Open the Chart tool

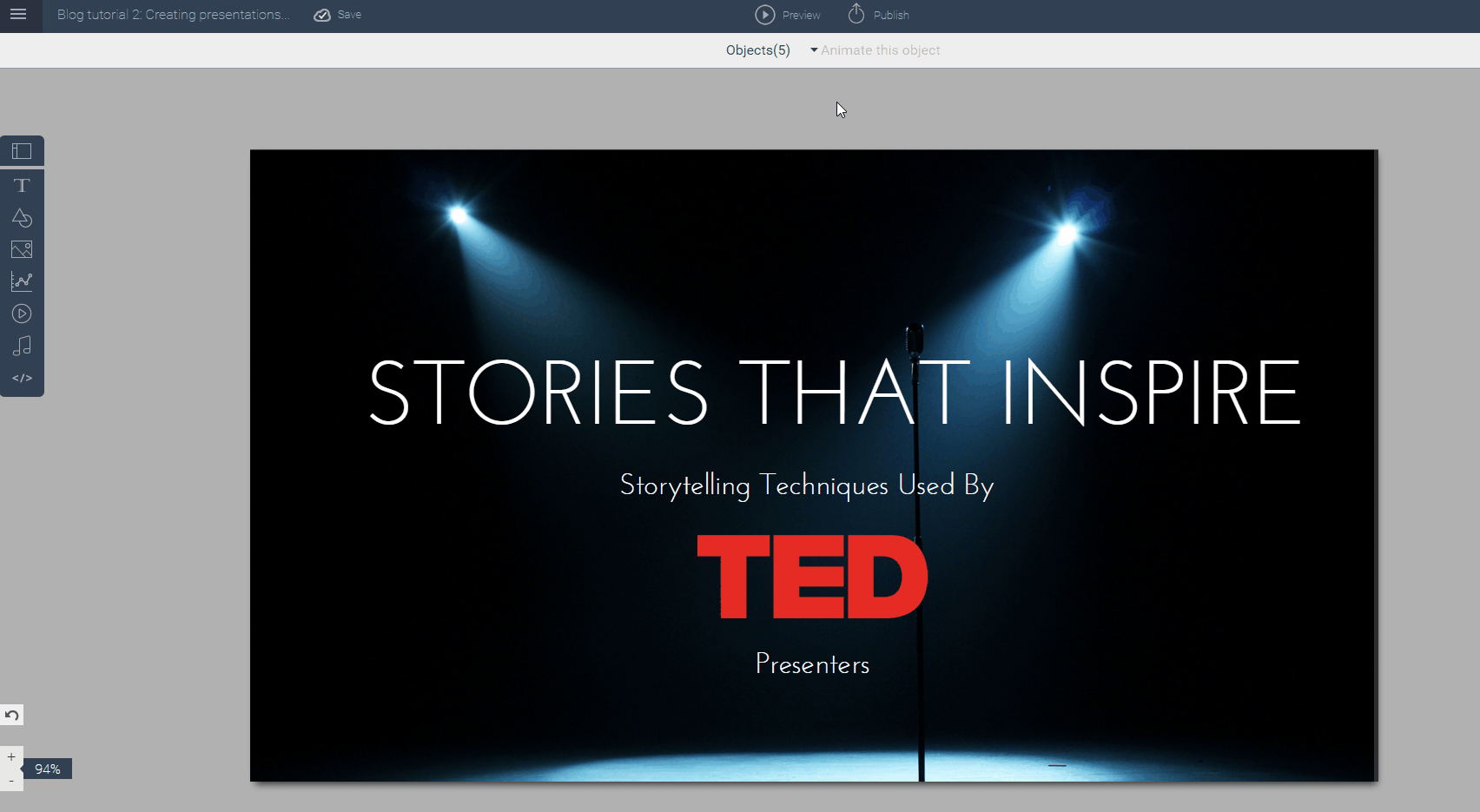point(22,281)
